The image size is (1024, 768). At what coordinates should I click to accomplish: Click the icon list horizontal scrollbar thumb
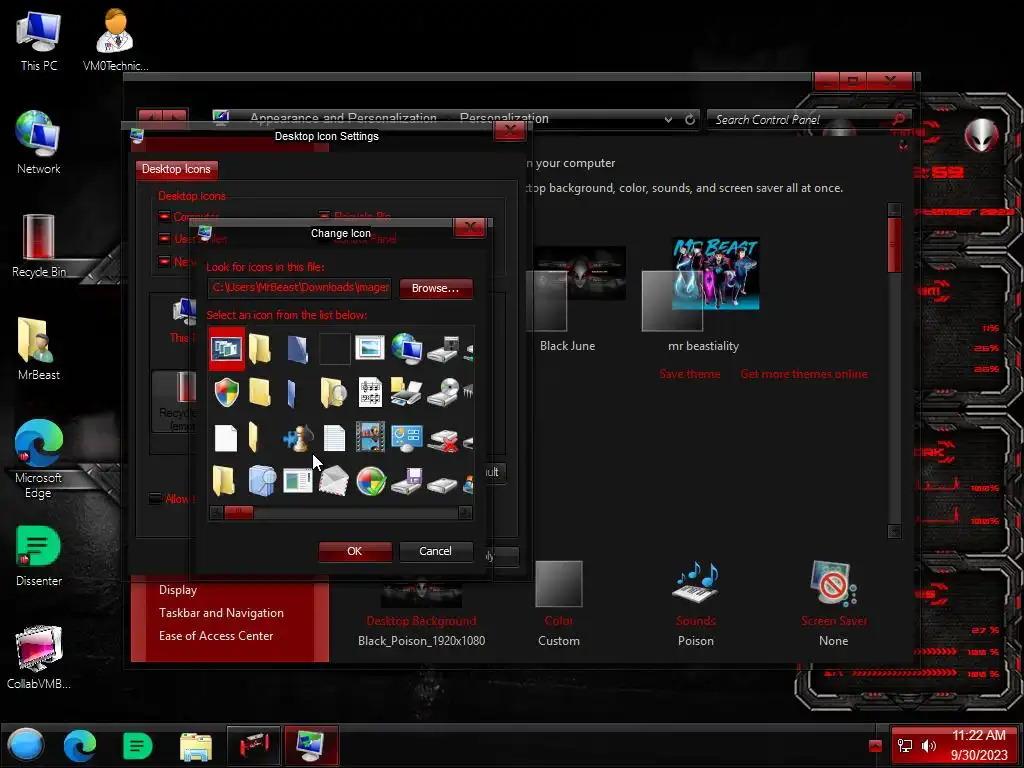(238, 513)
